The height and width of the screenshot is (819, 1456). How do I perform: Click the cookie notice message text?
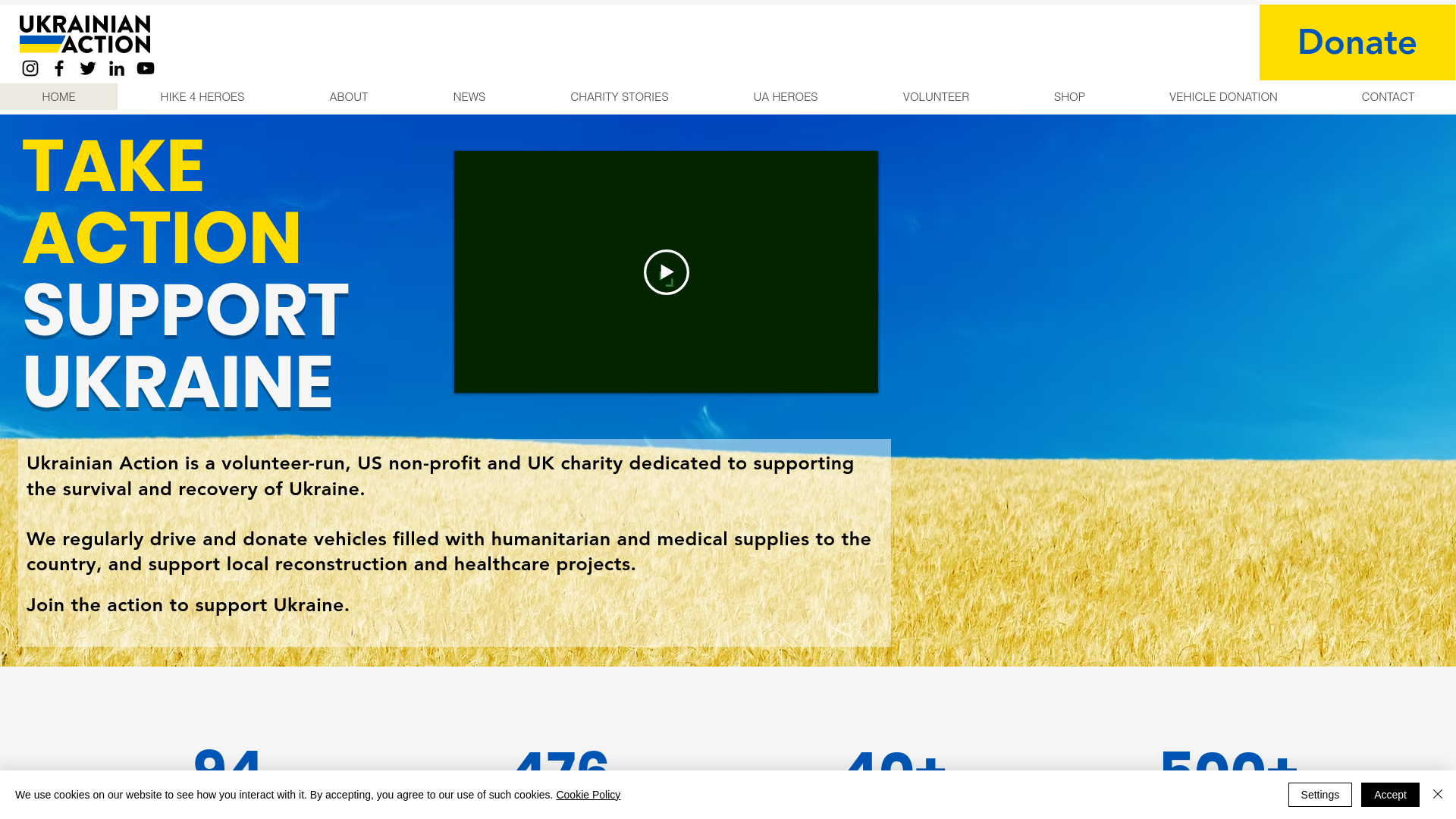click(x=284, y=795)
